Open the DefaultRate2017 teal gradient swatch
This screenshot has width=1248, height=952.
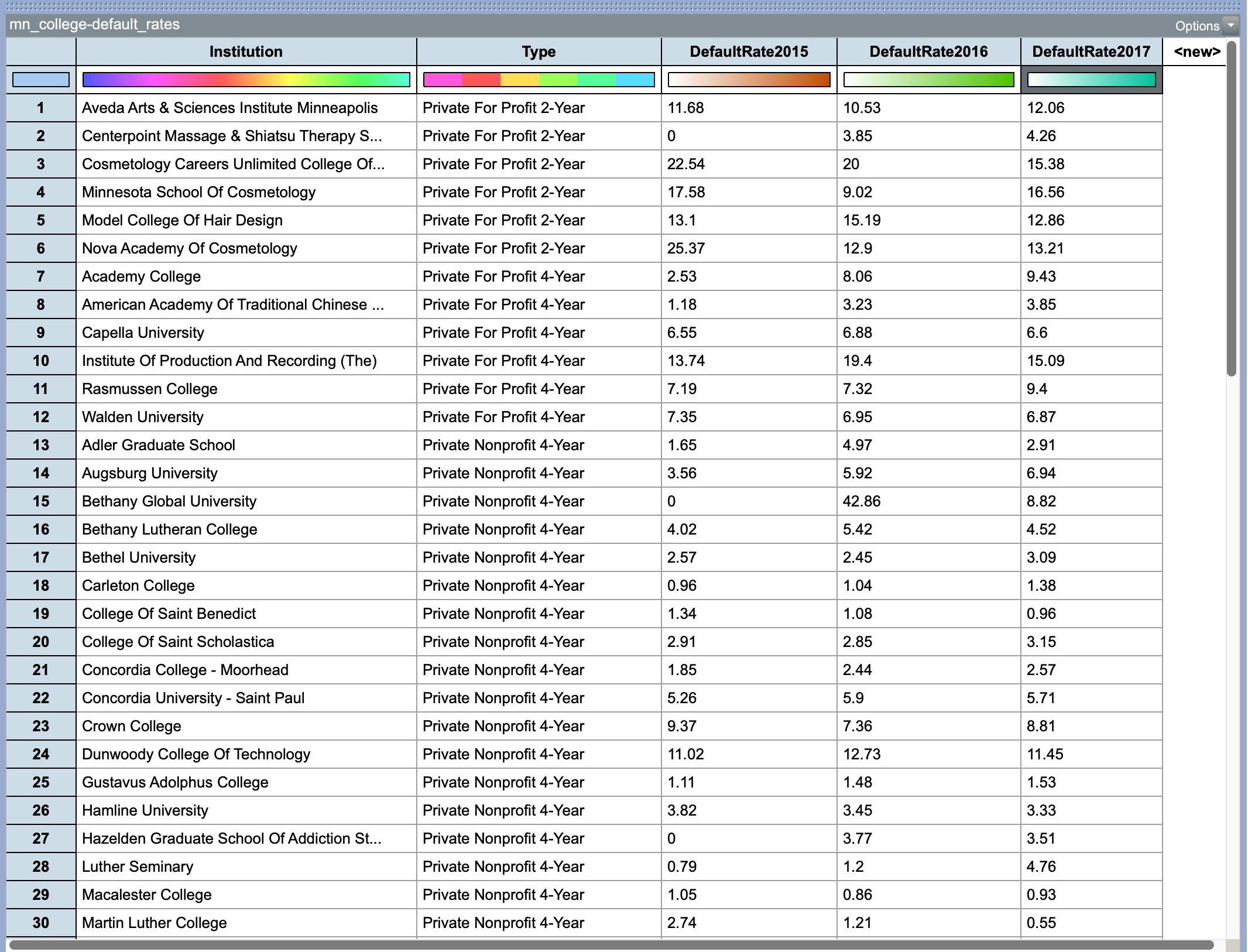point(1090,79)
